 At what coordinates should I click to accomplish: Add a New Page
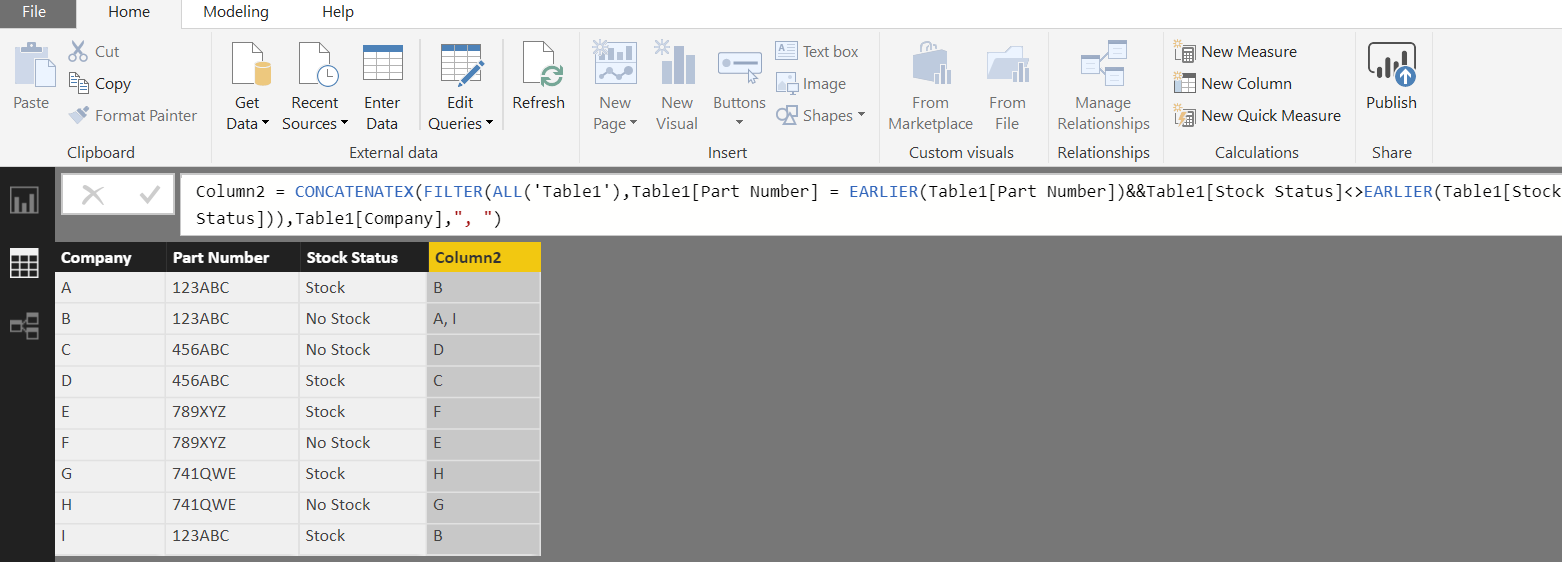pyautogui.click(x=614, y=87)
